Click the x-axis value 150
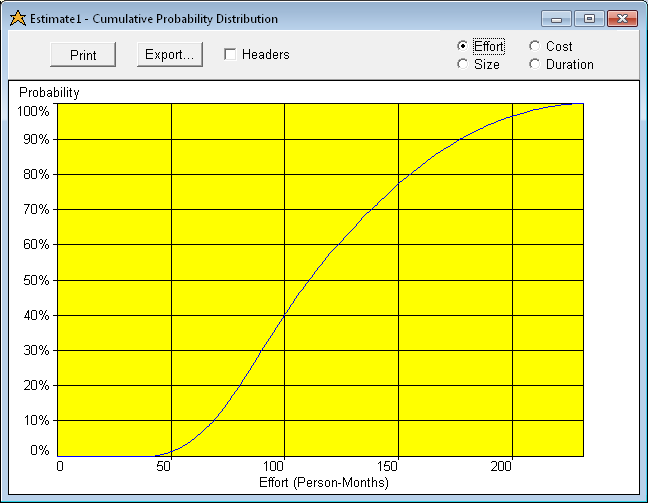This screenshot has width=648, height=503. (387, 466)
